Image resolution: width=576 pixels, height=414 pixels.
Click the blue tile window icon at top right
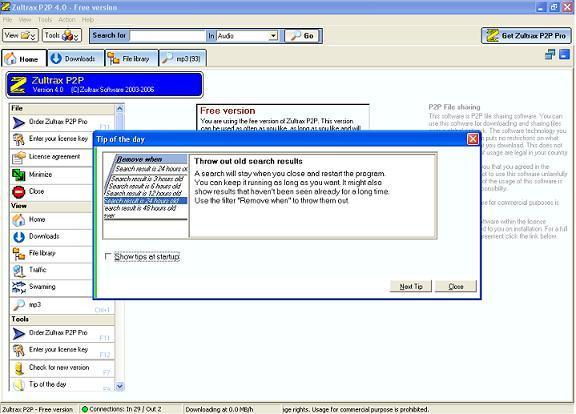pyautogui.click(x=564, y=55)
